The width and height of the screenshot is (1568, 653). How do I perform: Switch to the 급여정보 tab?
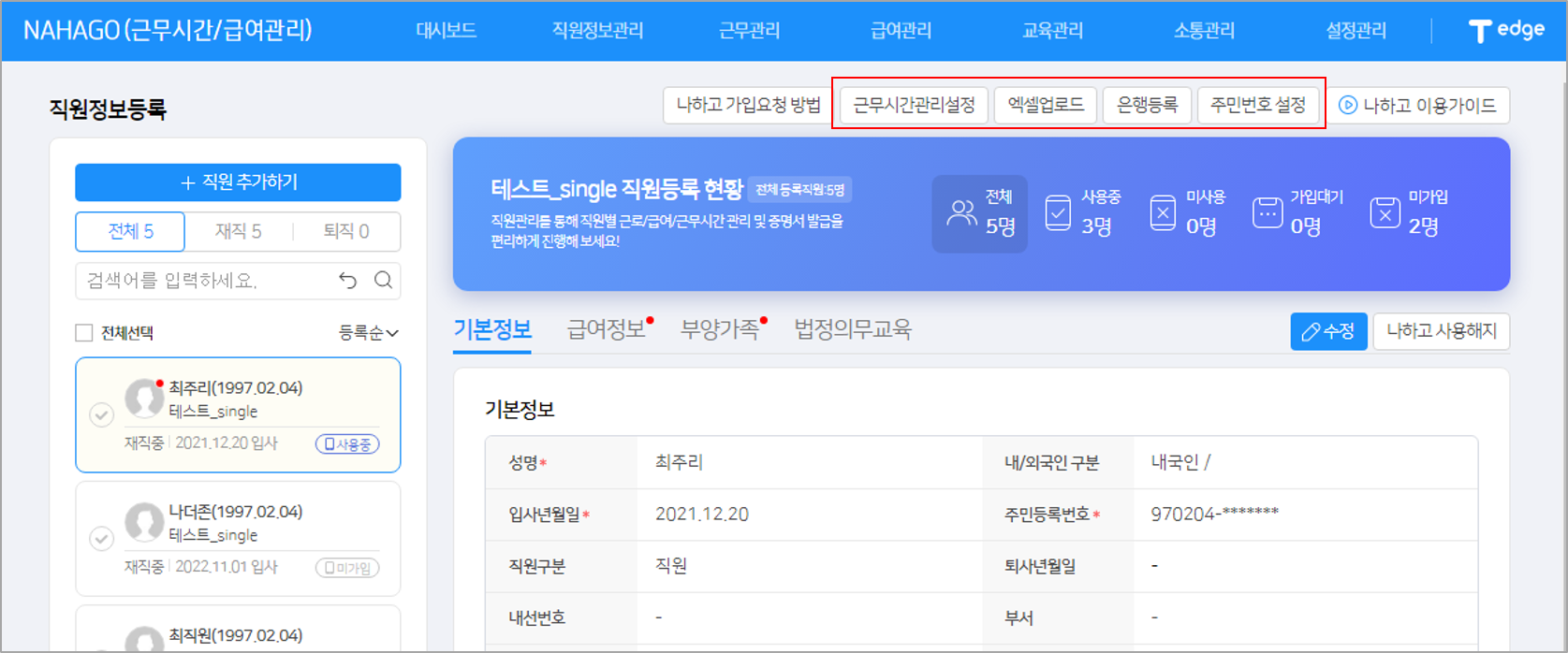[x=607, y=329]
